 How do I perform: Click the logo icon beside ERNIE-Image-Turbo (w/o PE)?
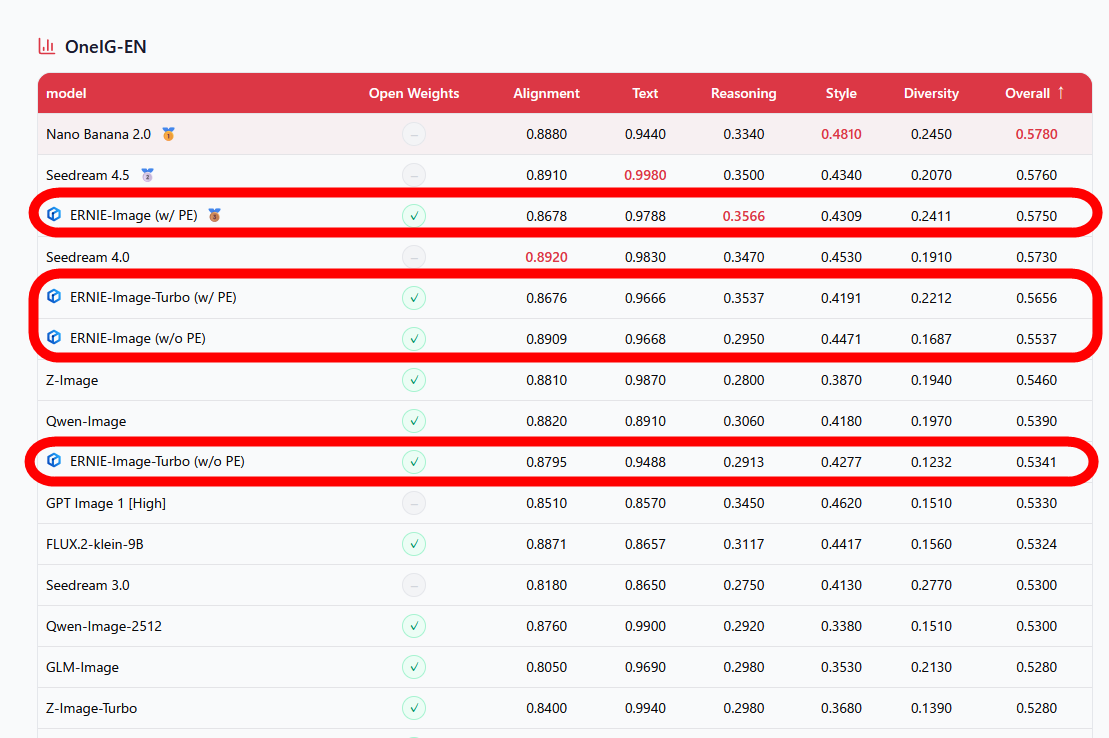click(54, 461)
